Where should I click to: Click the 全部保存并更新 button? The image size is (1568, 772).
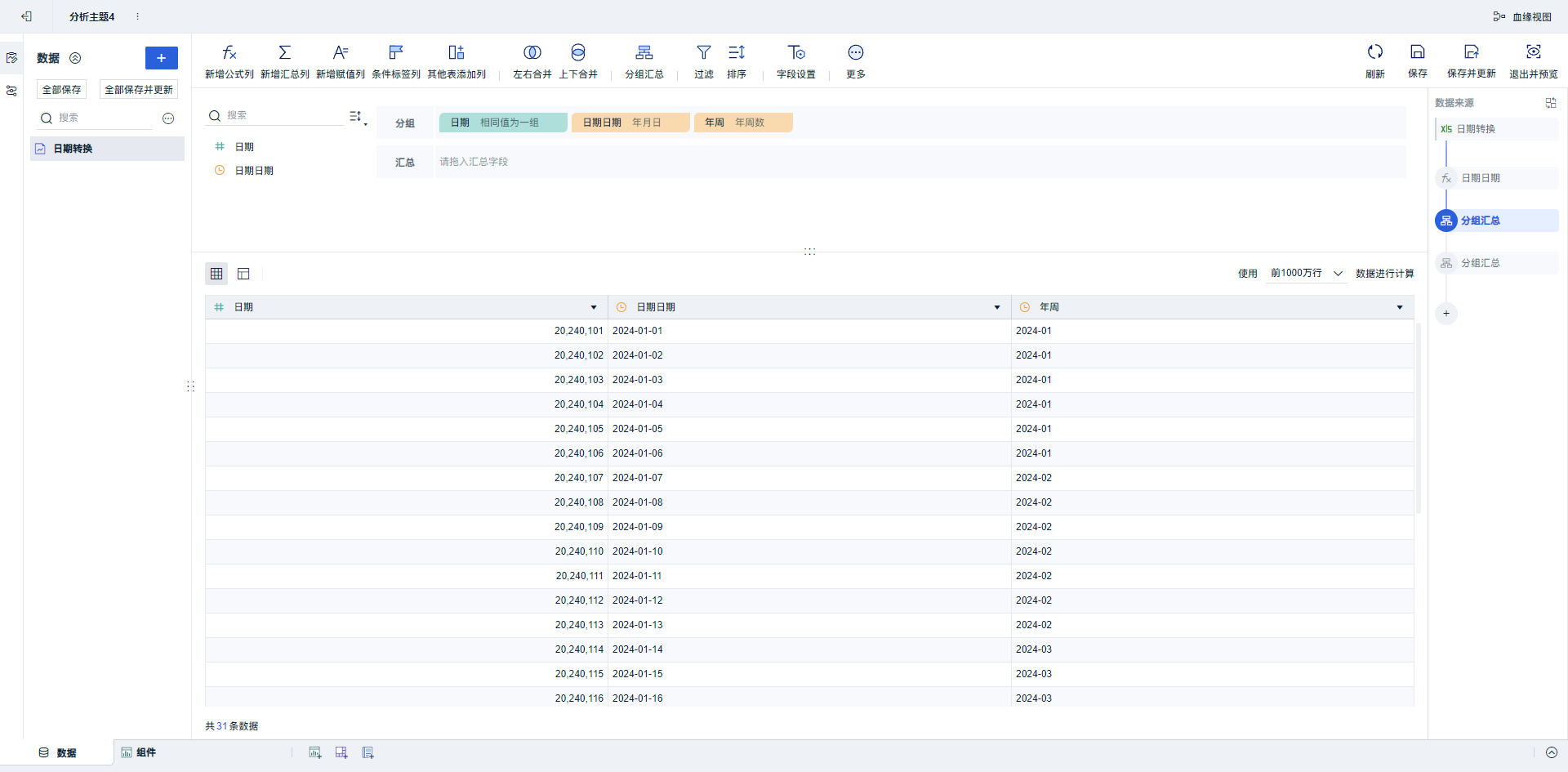coord(139,89)
